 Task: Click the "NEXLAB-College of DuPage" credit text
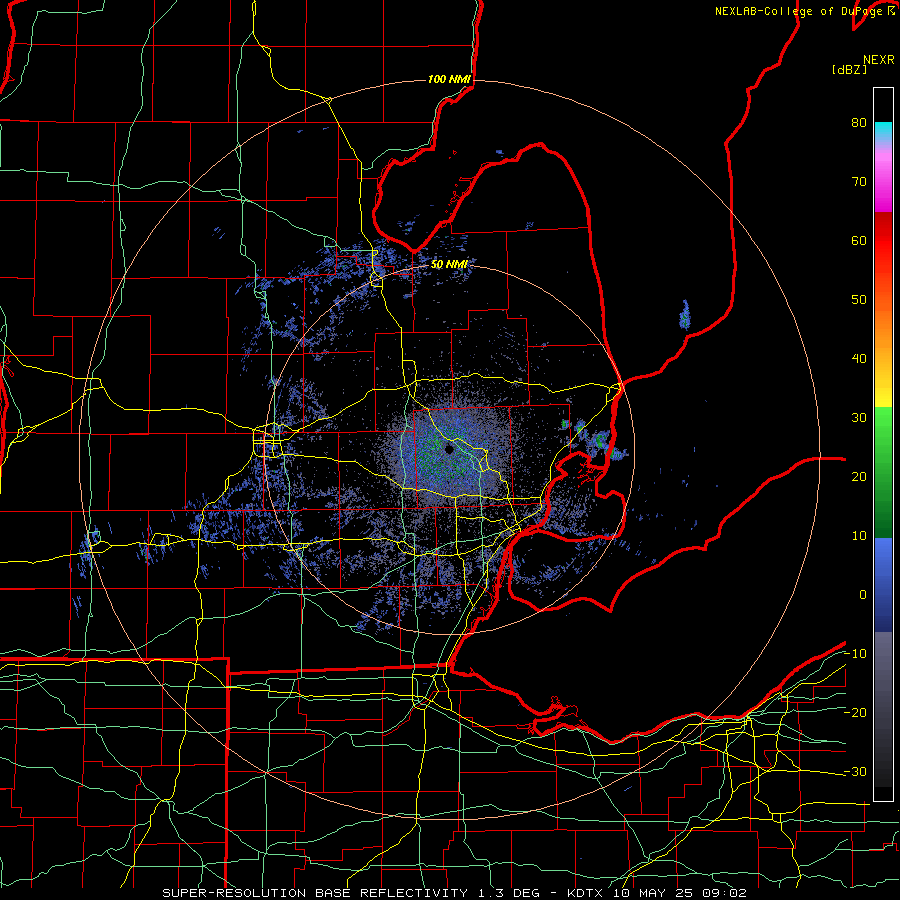tap(801, 11)
